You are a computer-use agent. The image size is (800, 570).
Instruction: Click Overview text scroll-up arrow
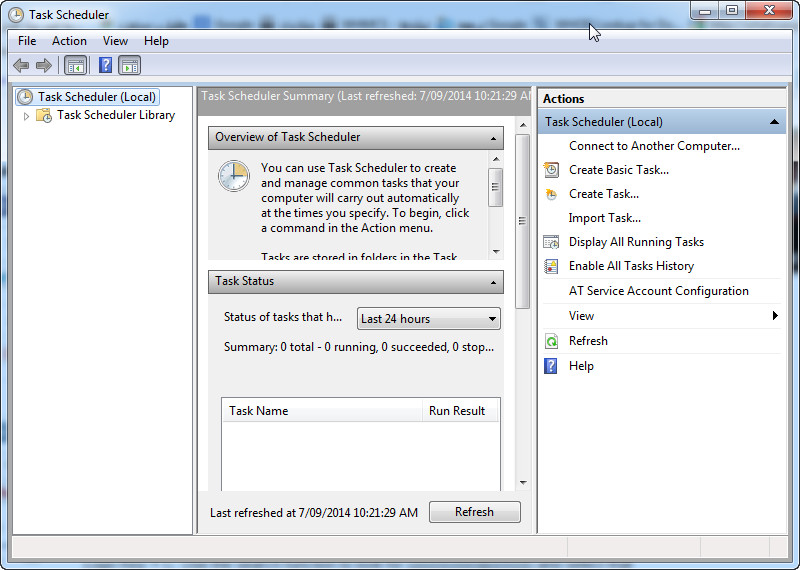[x=495, y=160]
